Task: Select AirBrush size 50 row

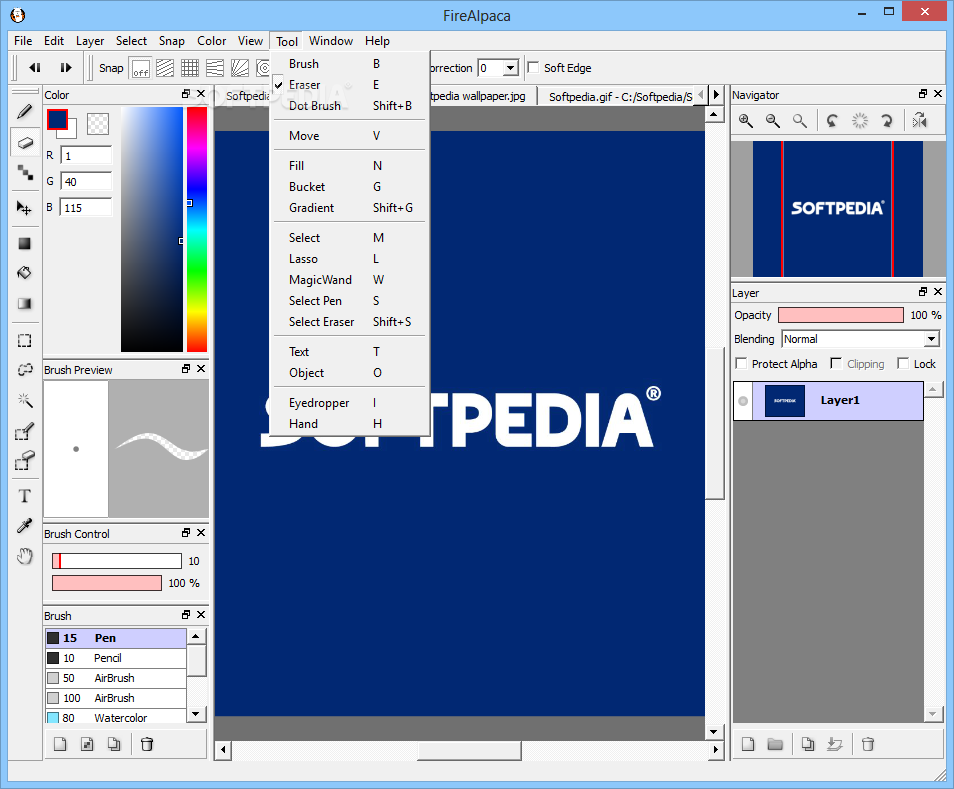Action: 116,678
